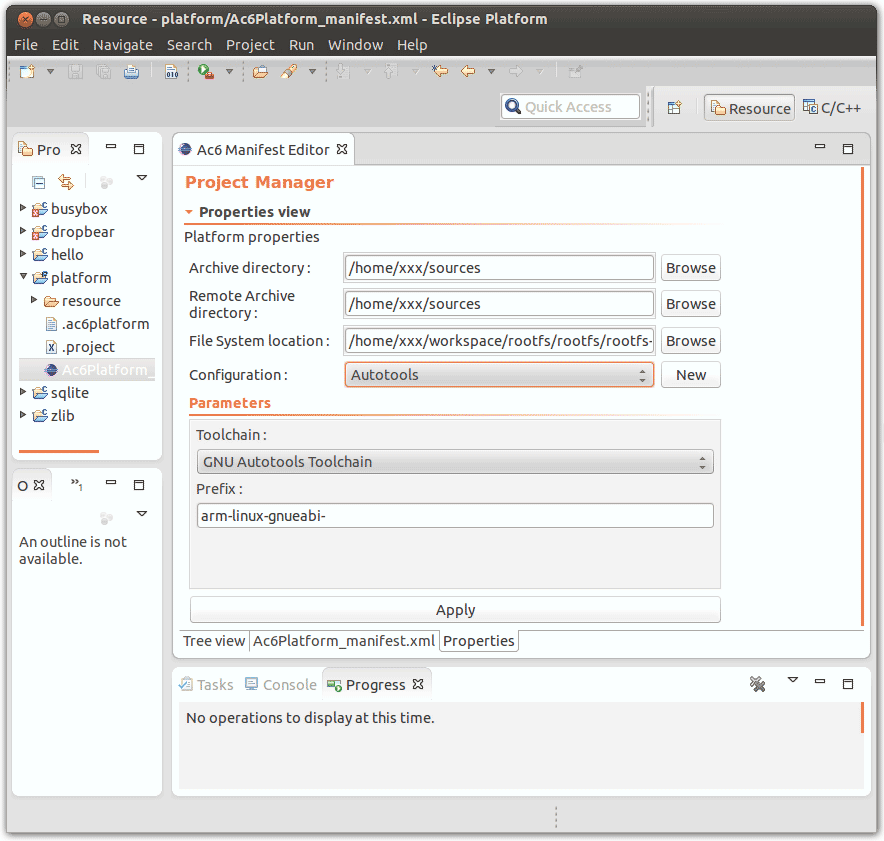
Task: Click Remove All Finished Operations icon
Action: [x=757, y=684]
